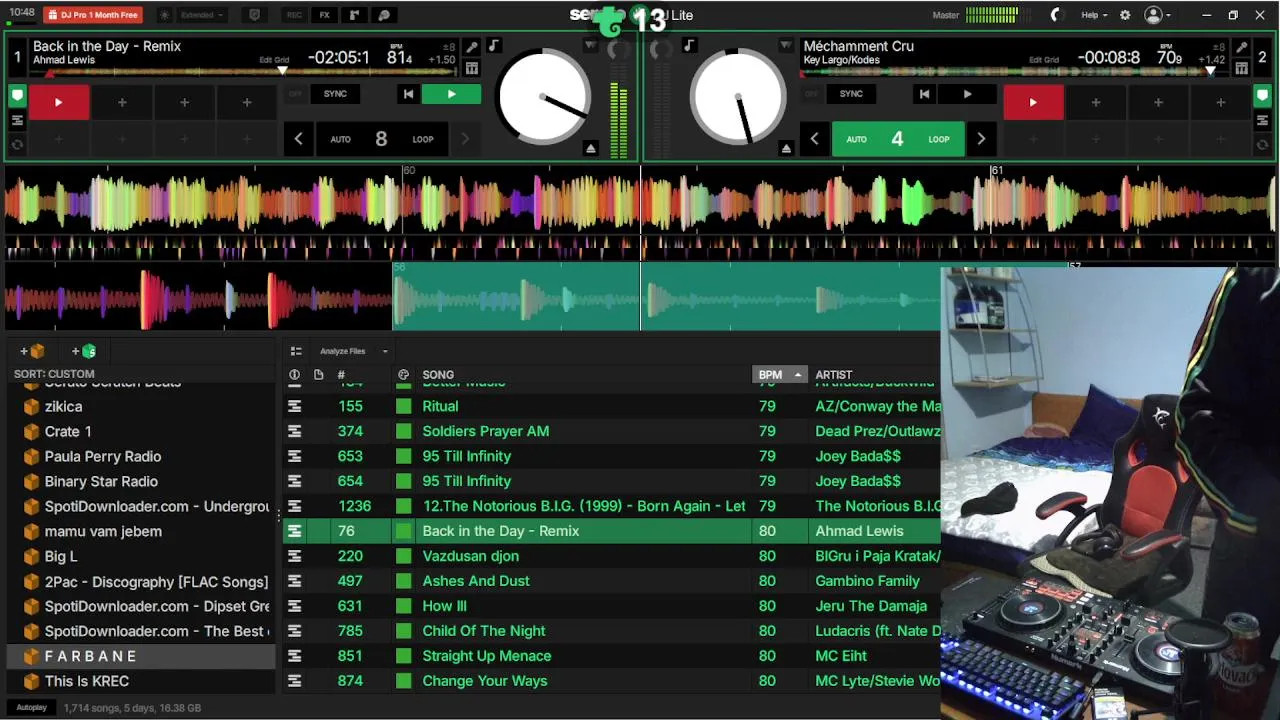Screen dimensions: 1280x720
Task: Toggle deck 2 SYNC
Action: [x=851, y=94]
